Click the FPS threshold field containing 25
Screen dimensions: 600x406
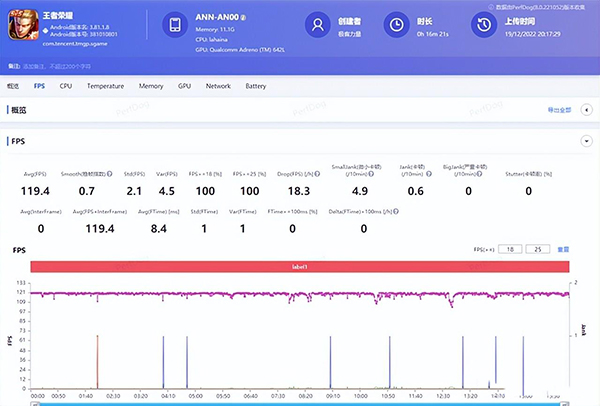[539, 249]
